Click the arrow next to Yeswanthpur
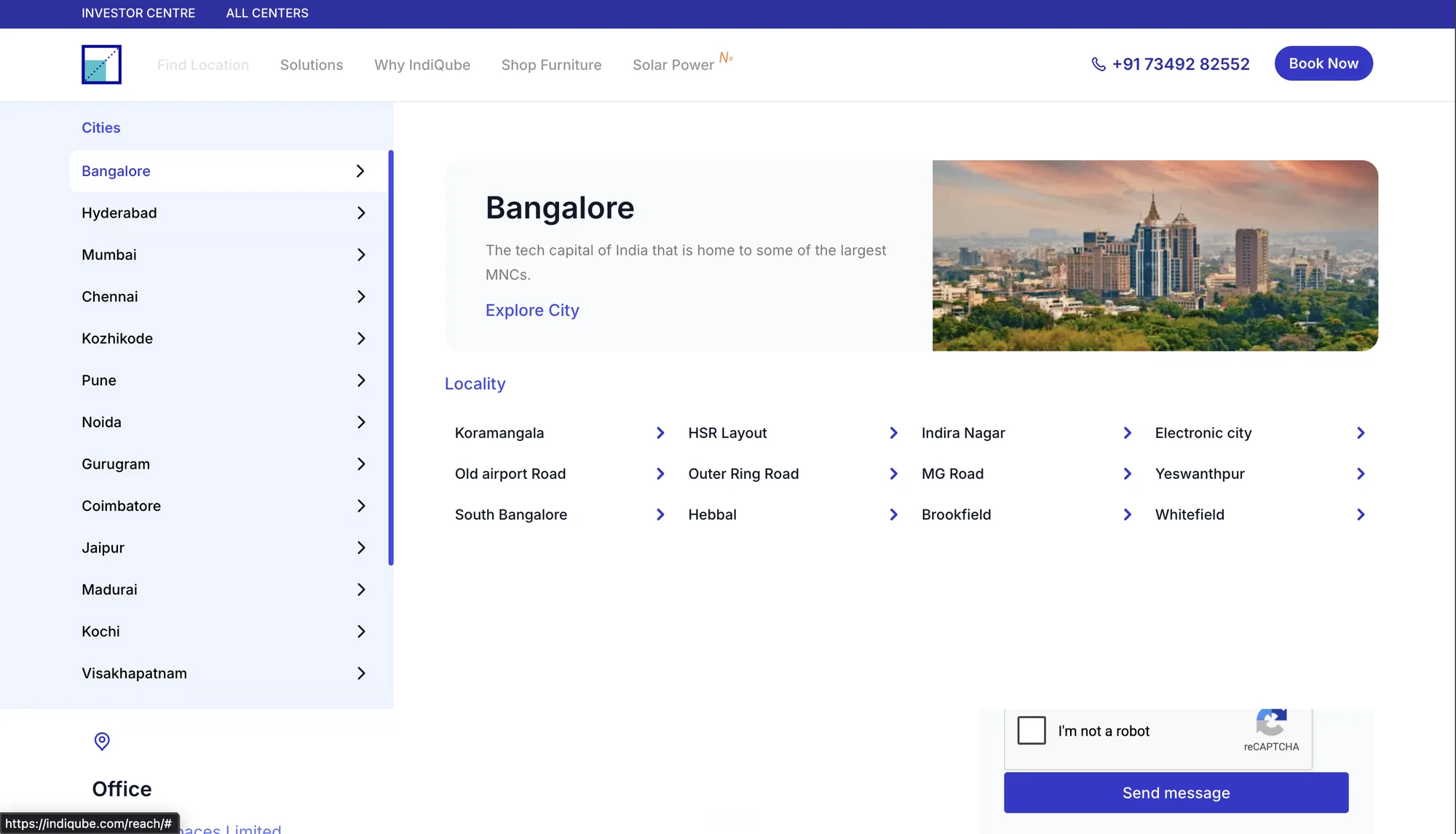The image size is (1456, 834). [1361, 474]
